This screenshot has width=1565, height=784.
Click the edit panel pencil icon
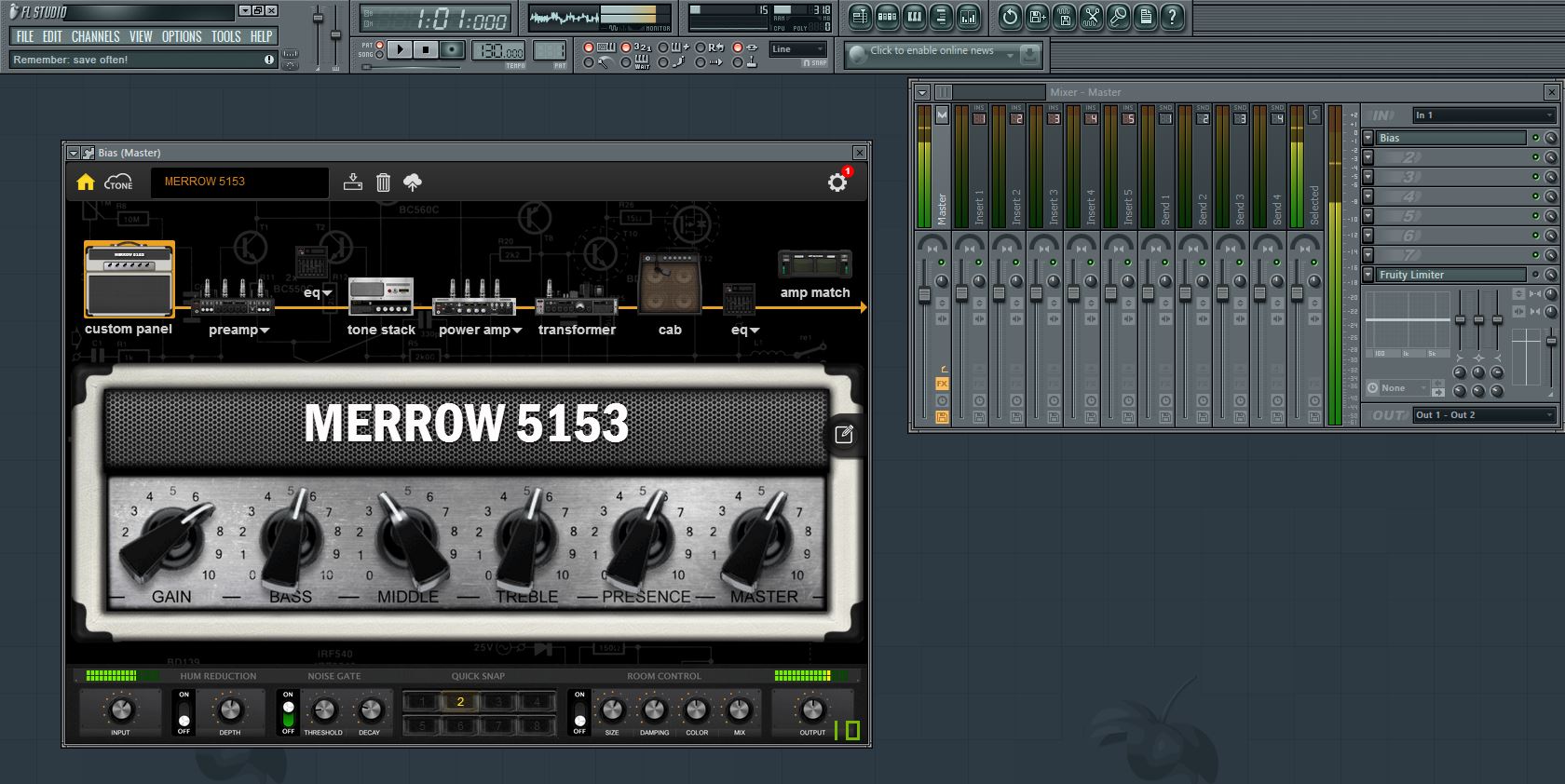(844, 434)
